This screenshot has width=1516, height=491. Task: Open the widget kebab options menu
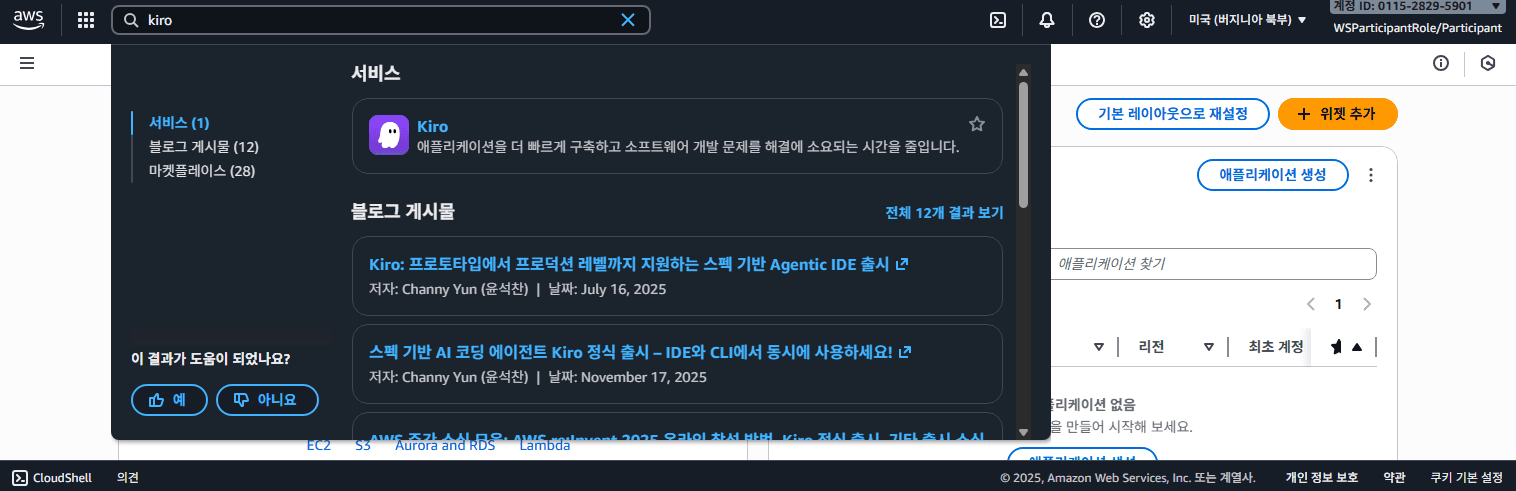click(x=1371, y=175)
